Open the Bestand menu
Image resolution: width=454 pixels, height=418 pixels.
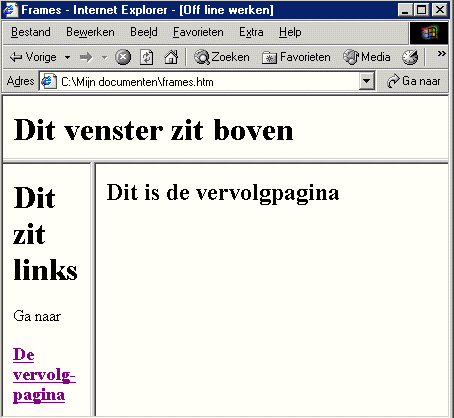pos(31,32)
